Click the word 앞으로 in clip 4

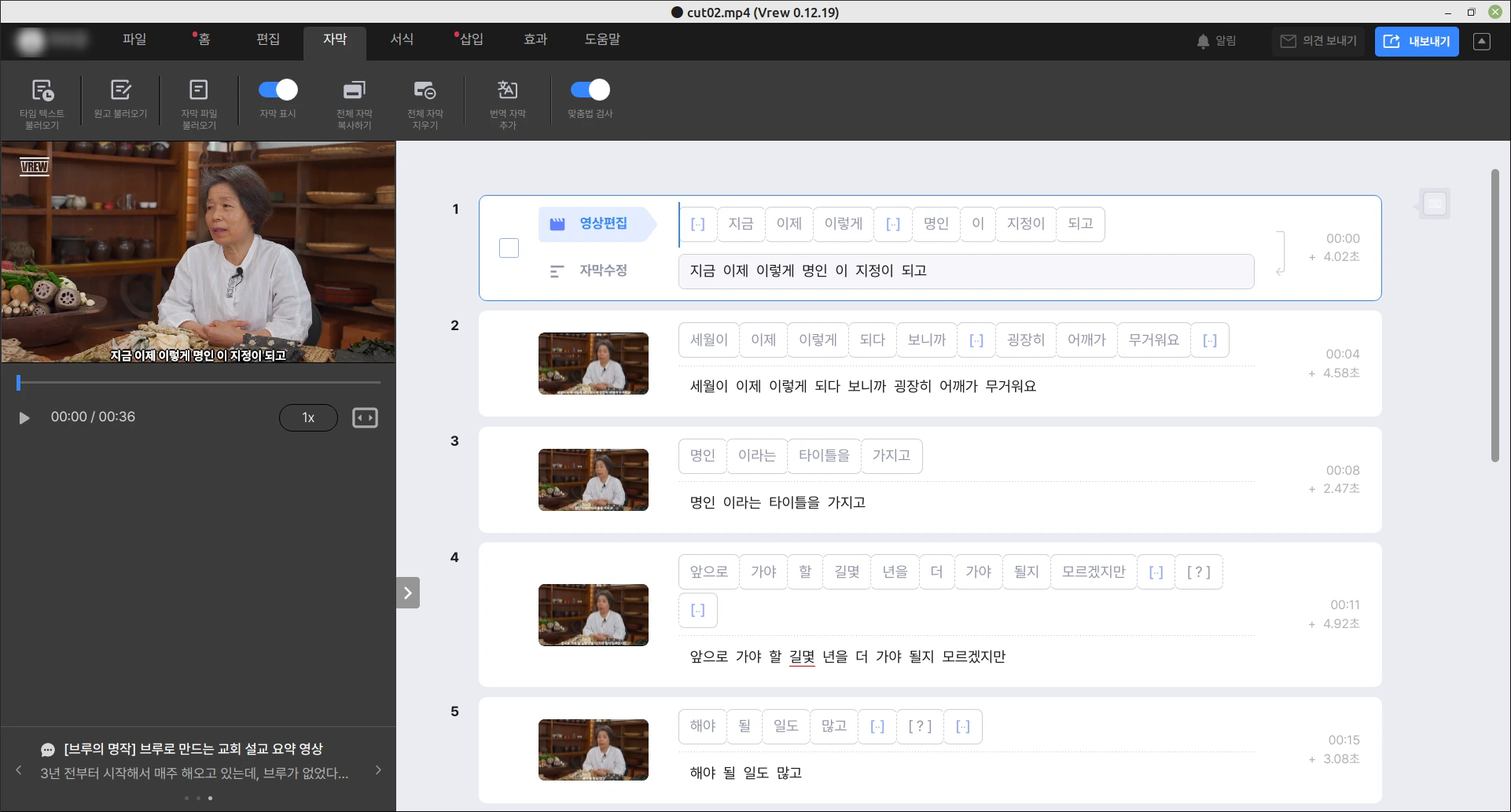tap(708, 572)
